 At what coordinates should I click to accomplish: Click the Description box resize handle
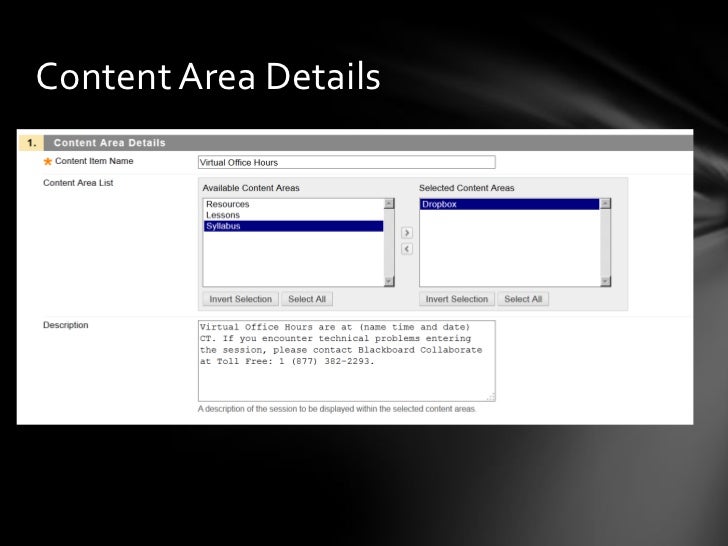(491, 397)
